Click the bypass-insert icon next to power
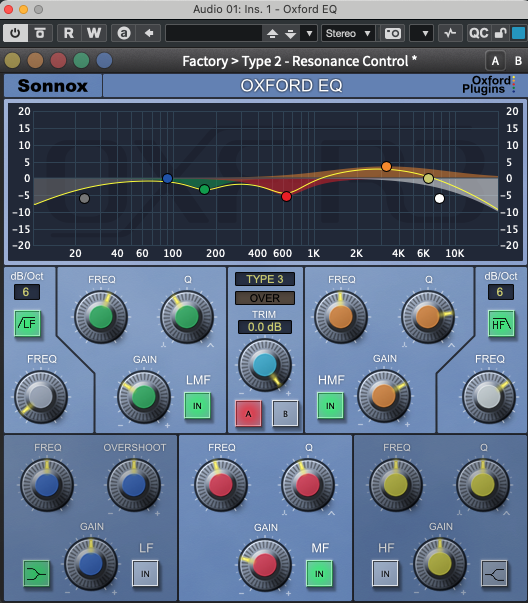 (40, 33)
